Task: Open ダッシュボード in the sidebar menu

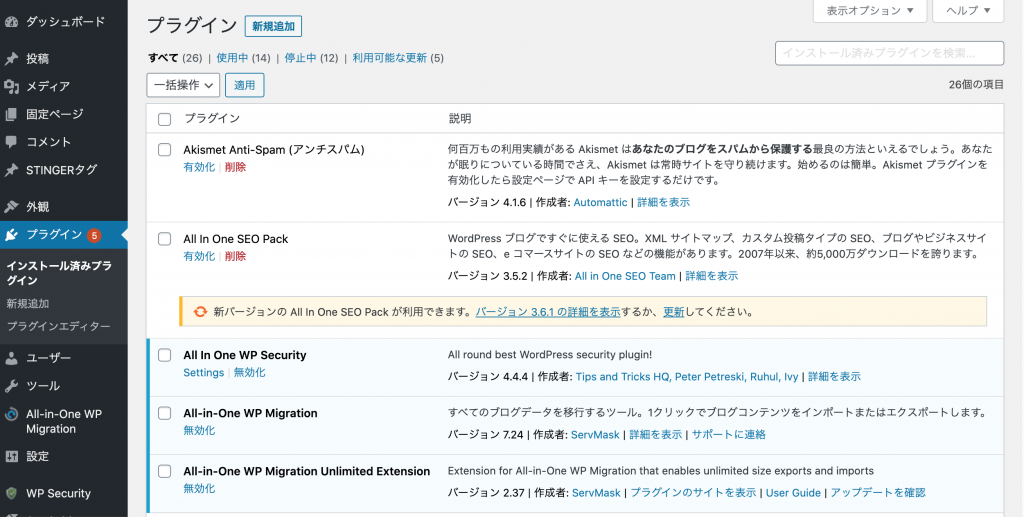Action: tap(65, 22)
